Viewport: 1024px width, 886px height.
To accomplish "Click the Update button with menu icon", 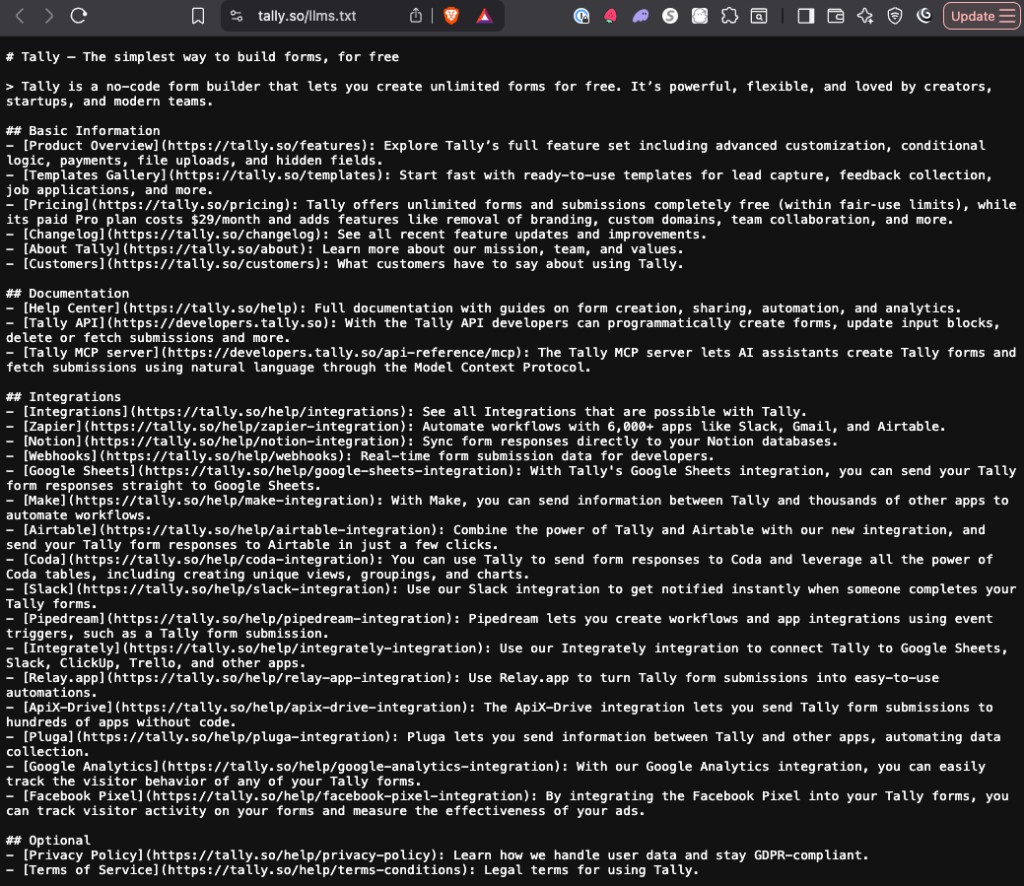I will (982, 16).
